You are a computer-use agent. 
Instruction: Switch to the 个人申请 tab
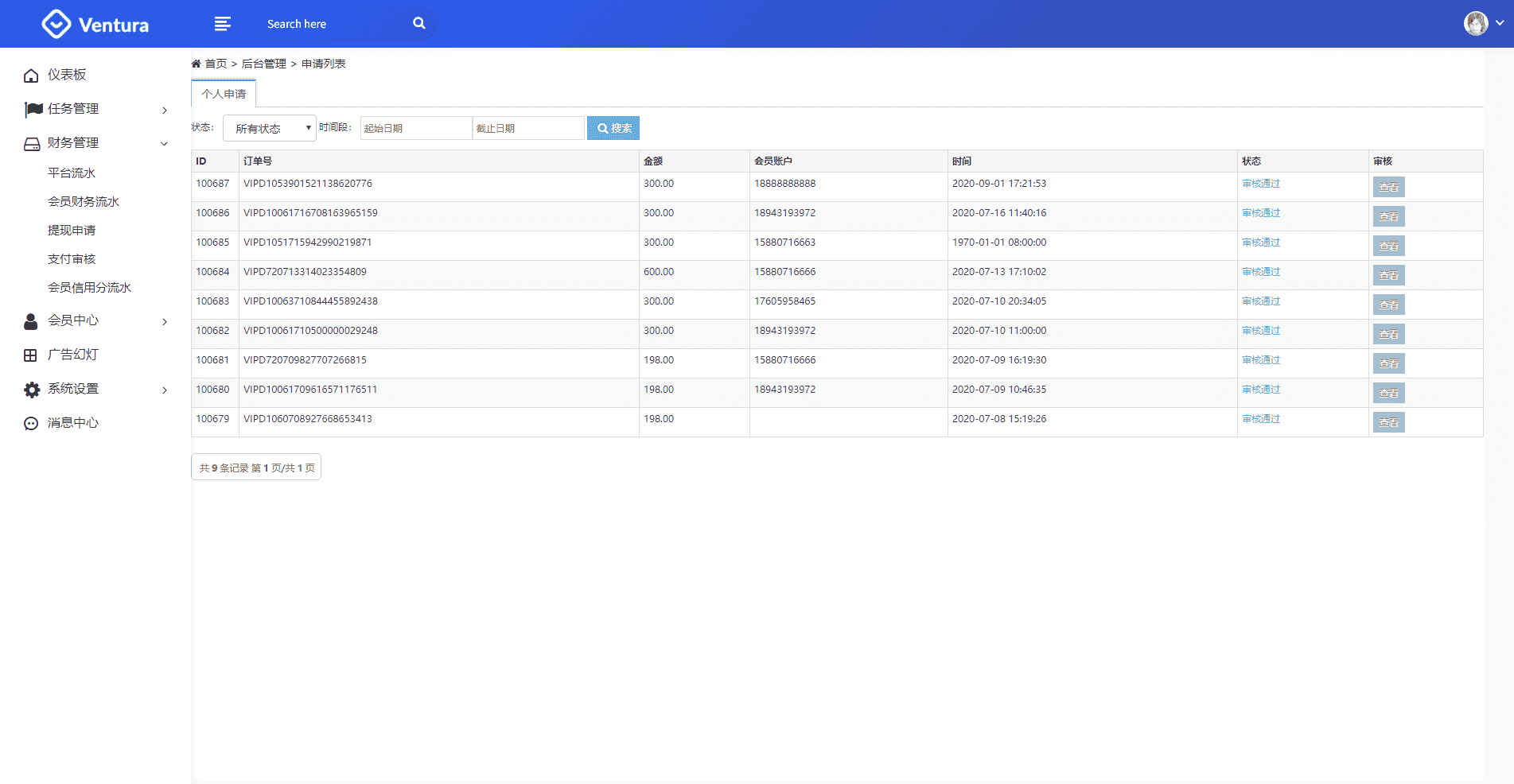click(224, 94)
